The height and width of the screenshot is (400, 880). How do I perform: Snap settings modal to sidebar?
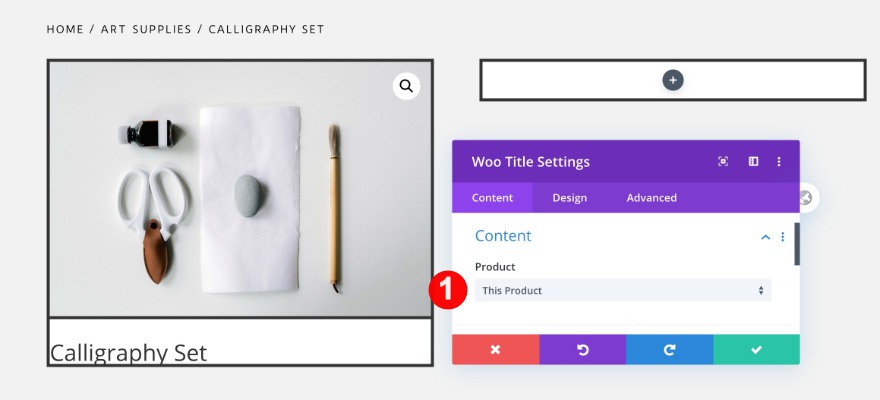coord(753,162)
